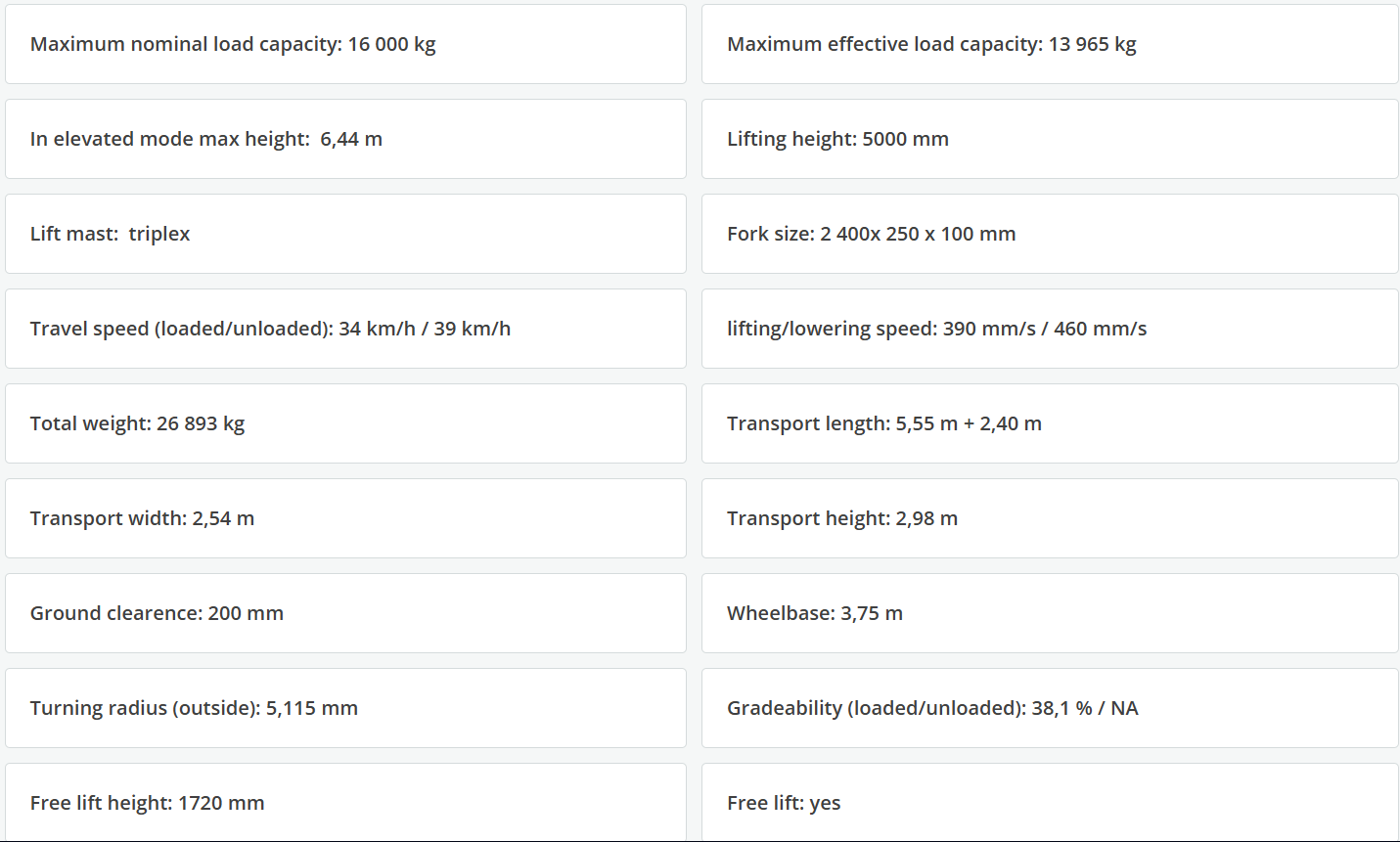Click the Free lift height 1720 mm card

coord(345,803)
